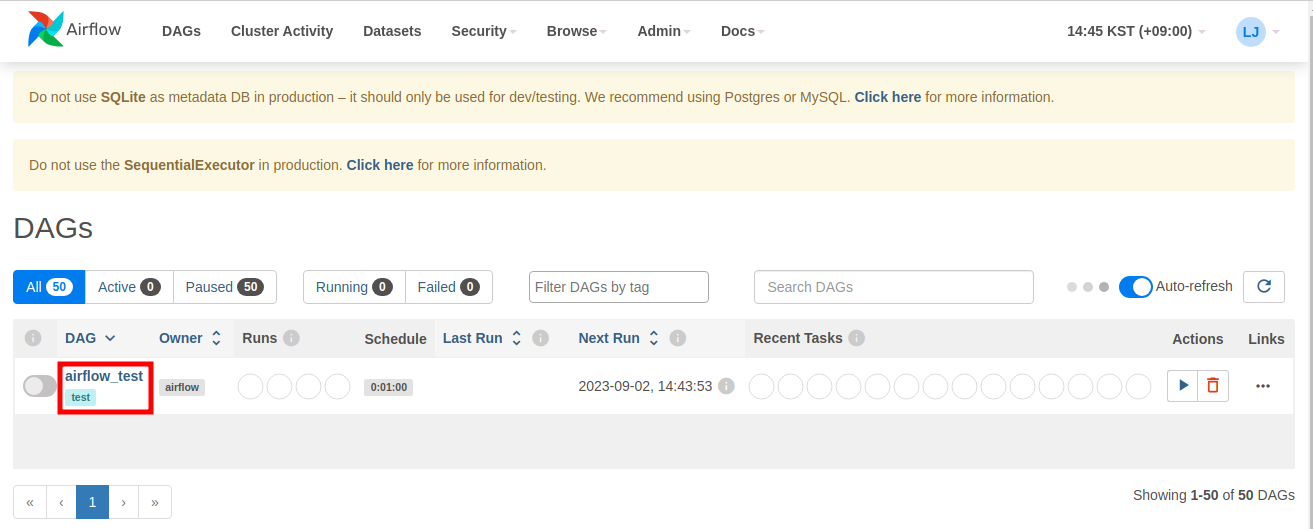Screen dimensions: 1313x529
Task: Click the info icon in the first table column header
Action: point(33,338)
